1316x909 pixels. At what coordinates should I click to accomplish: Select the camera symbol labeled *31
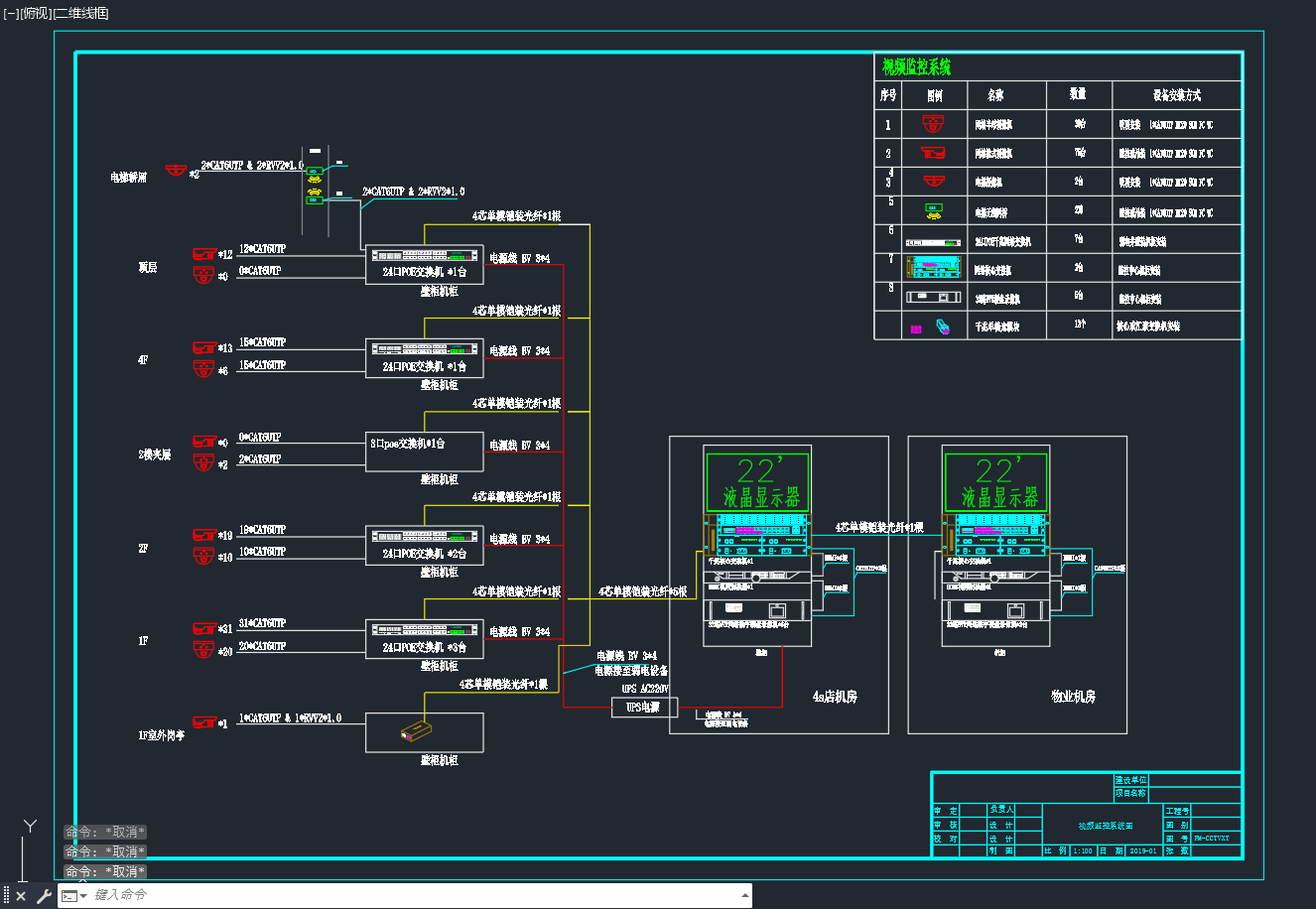(204, 628)
